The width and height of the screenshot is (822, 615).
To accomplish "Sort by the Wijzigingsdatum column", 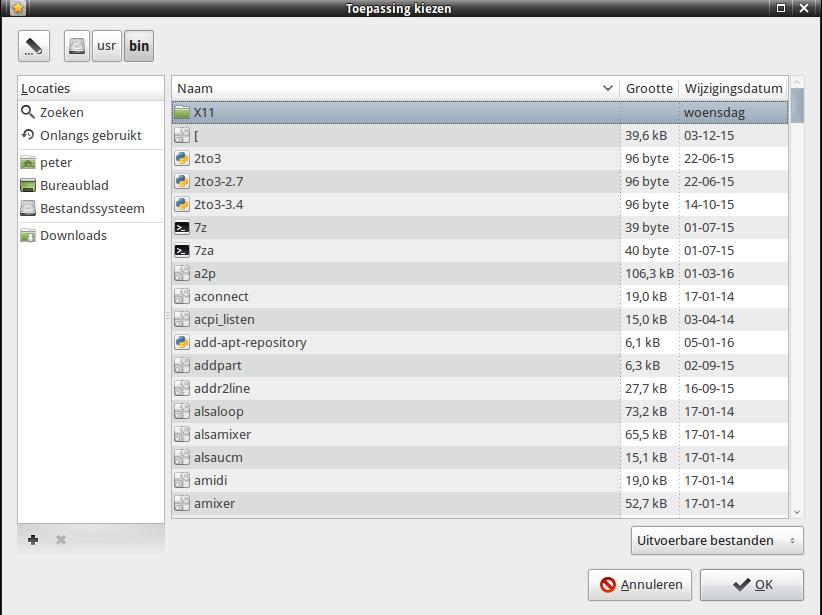I will 733,88.
